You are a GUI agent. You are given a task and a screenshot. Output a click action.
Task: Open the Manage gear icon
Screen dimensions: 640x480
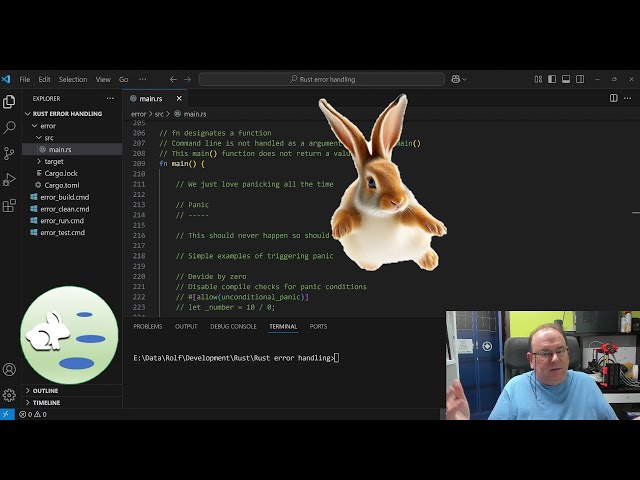[x=9, y=395]
